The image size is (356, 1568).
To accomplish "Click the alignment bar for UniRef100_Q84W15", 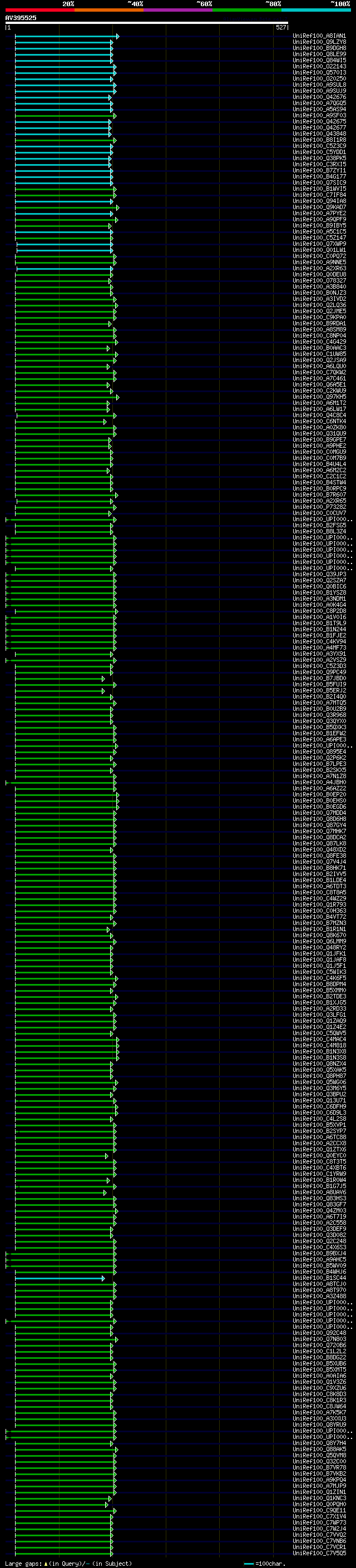I will (x=64, y=60).
